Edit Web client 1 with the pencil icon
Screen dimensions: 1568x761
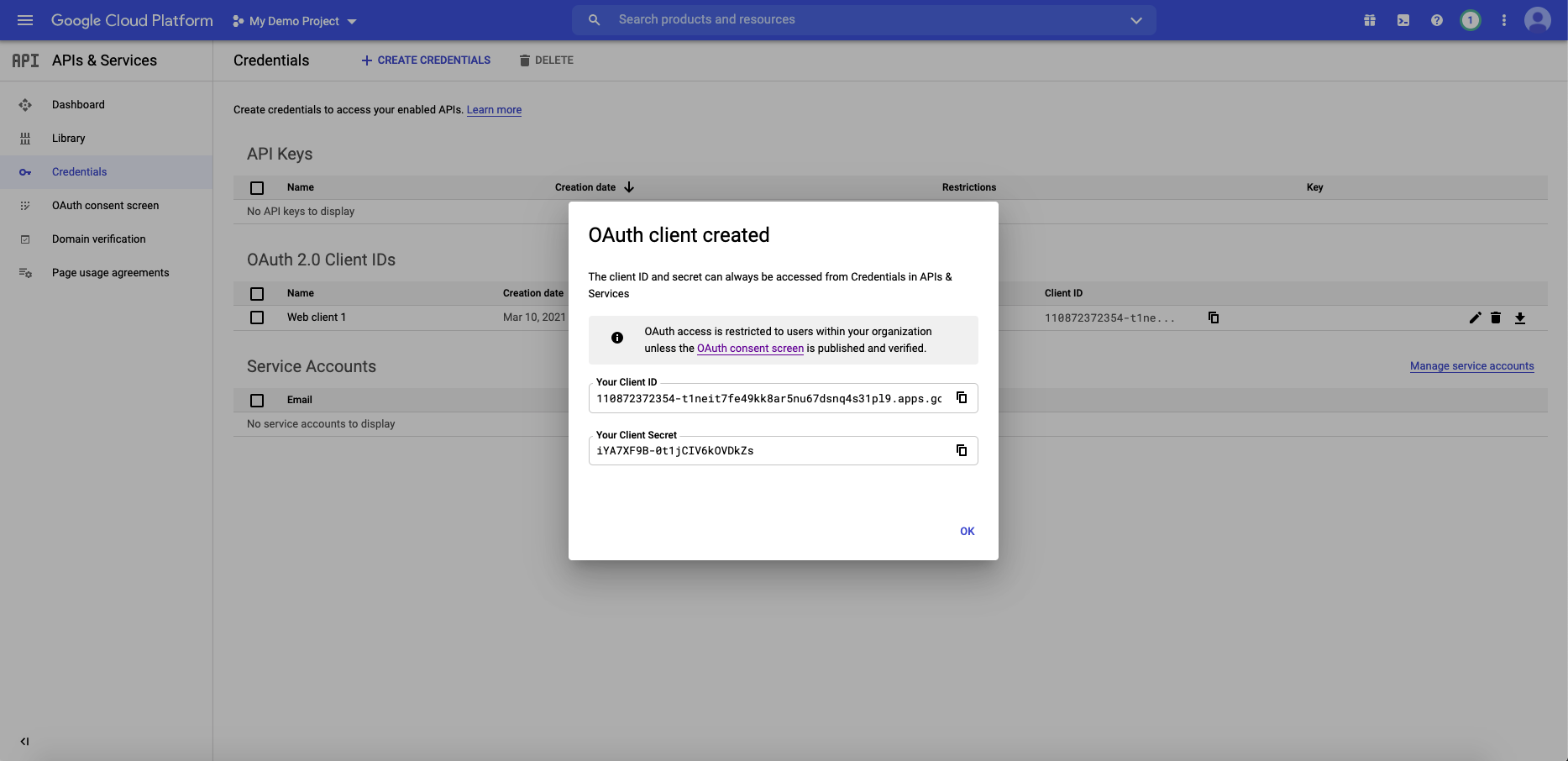point(1475,318)
